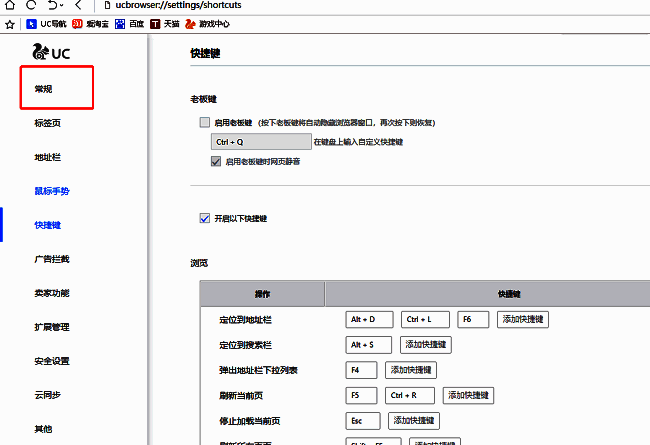
Task: Open the UC导航 bookmark
Action: (46, 24)
